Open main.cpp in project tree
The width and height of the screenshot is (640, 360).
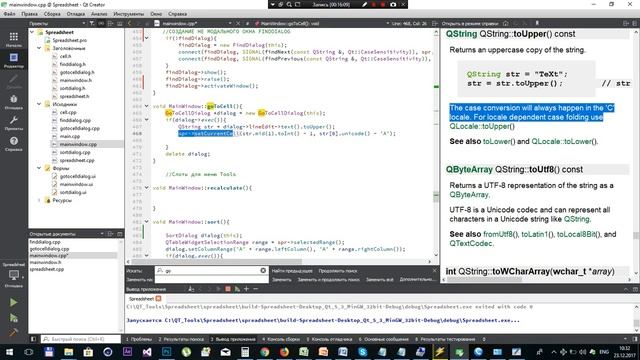point(69,136)
